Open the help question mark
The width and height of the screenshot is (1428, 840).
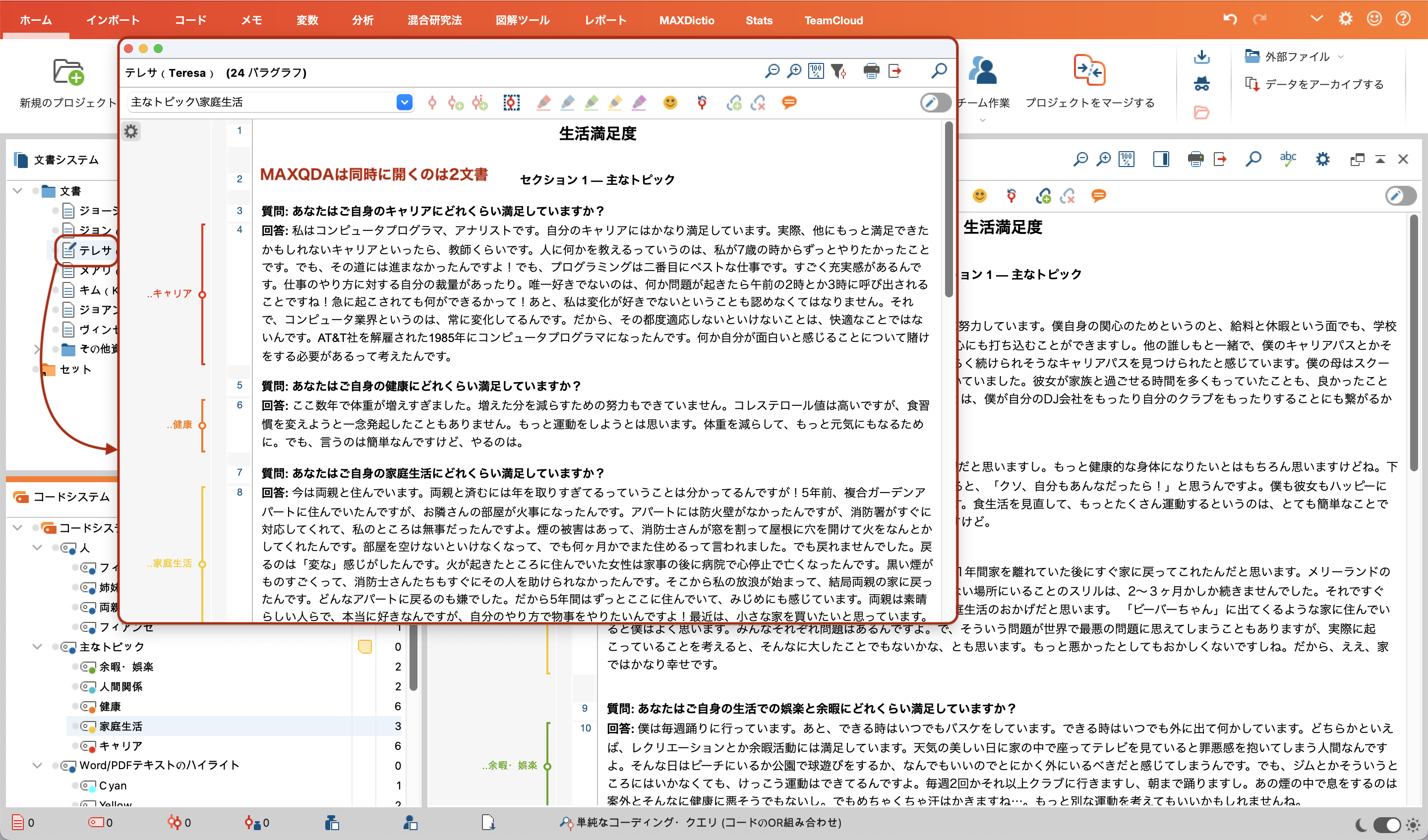[1403, 19]
